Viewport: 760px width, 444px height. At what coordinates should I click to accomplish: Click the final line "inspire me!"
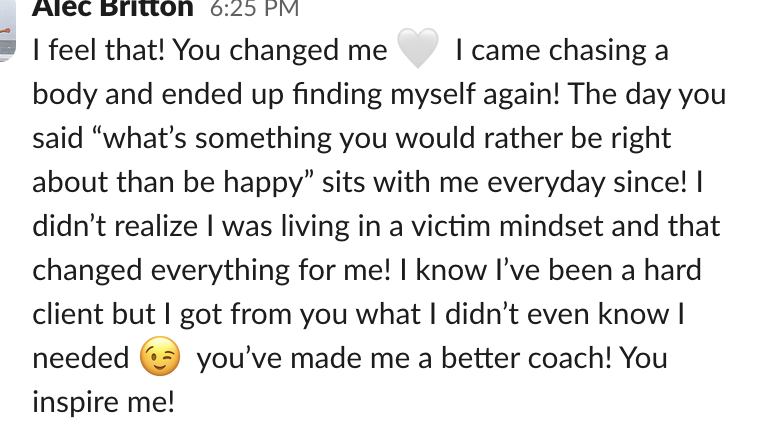[103, 402]
